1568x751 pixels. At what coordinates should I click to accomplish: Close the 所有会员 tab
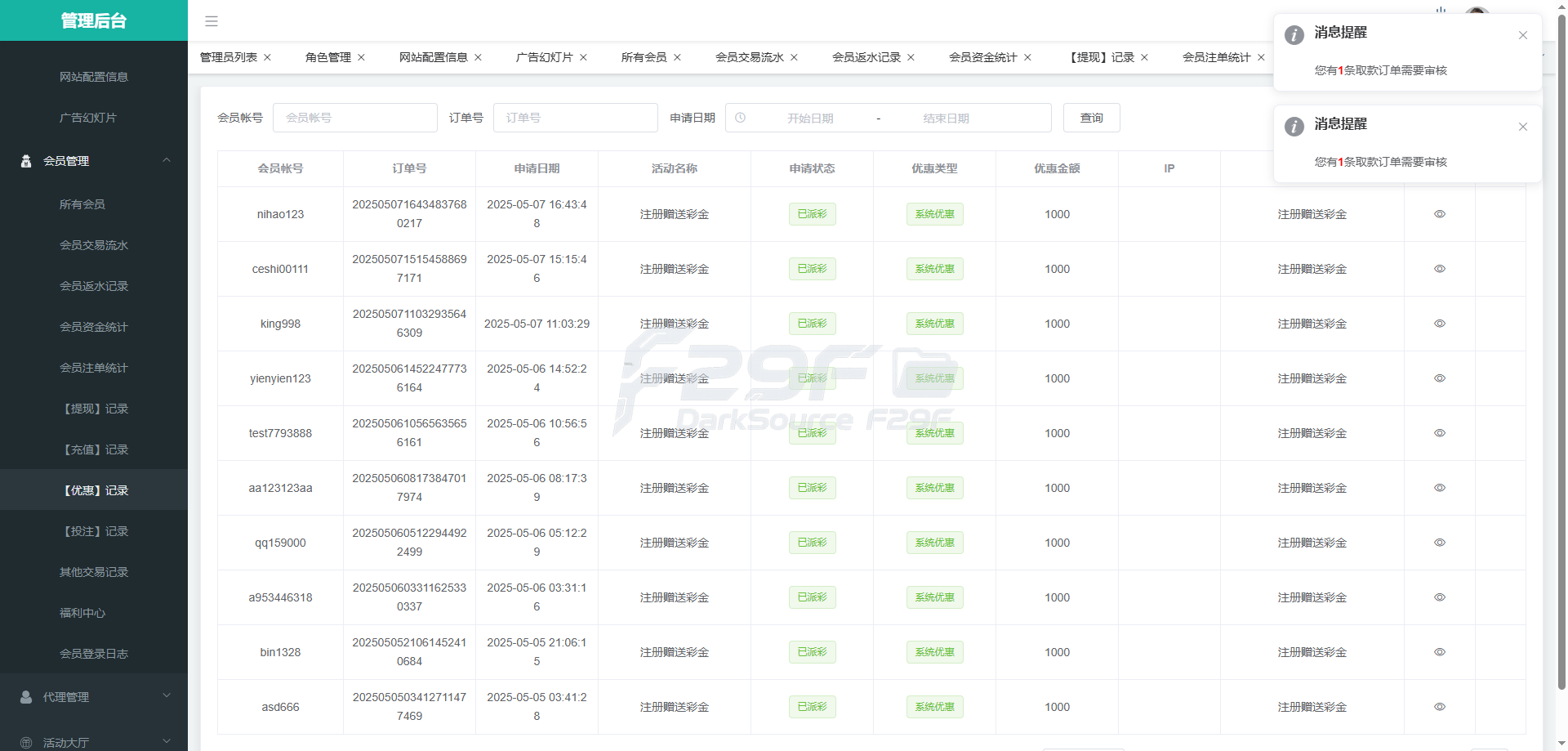click(677, 57)
